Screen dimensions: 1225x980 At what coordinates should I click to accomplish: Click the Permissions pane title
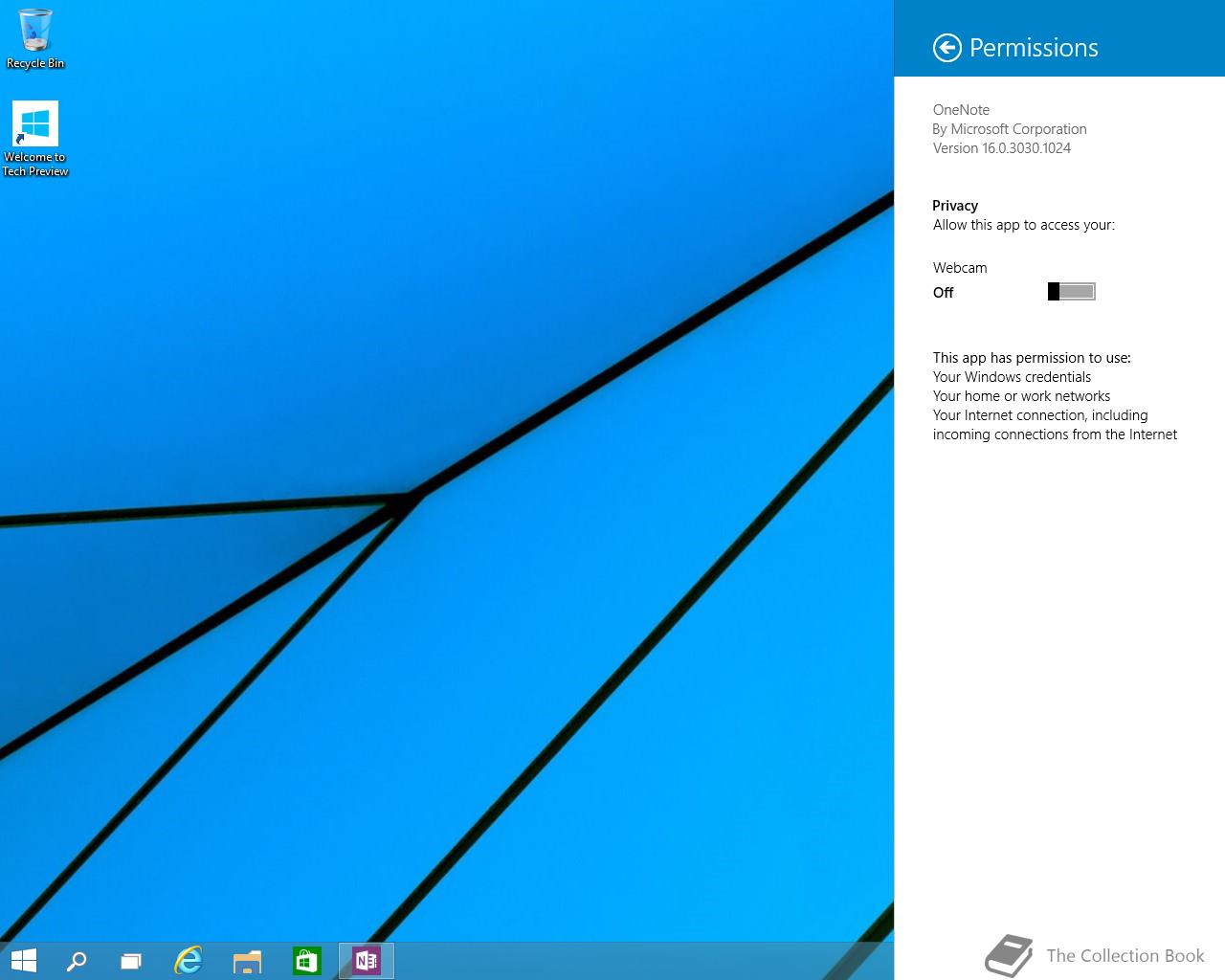click(x=1034, y=48)
